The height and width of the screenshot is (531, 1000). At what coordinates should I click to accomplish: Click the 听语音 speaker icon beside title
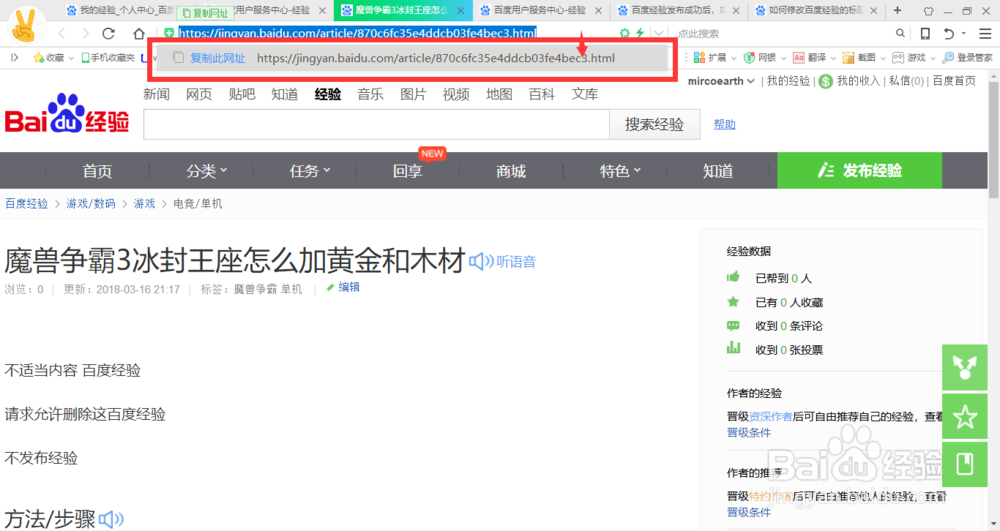481,261
